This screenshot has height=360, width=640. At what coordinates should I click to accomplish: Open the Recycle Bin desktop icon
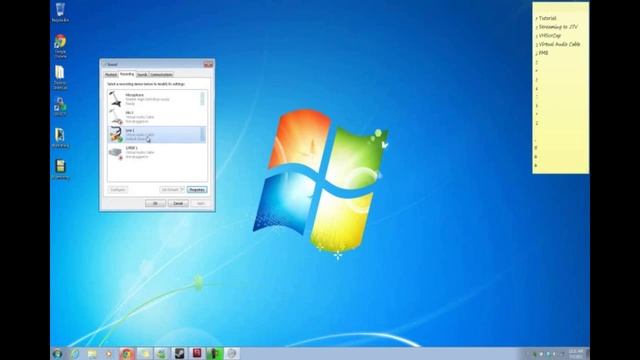tap(60, 12)
